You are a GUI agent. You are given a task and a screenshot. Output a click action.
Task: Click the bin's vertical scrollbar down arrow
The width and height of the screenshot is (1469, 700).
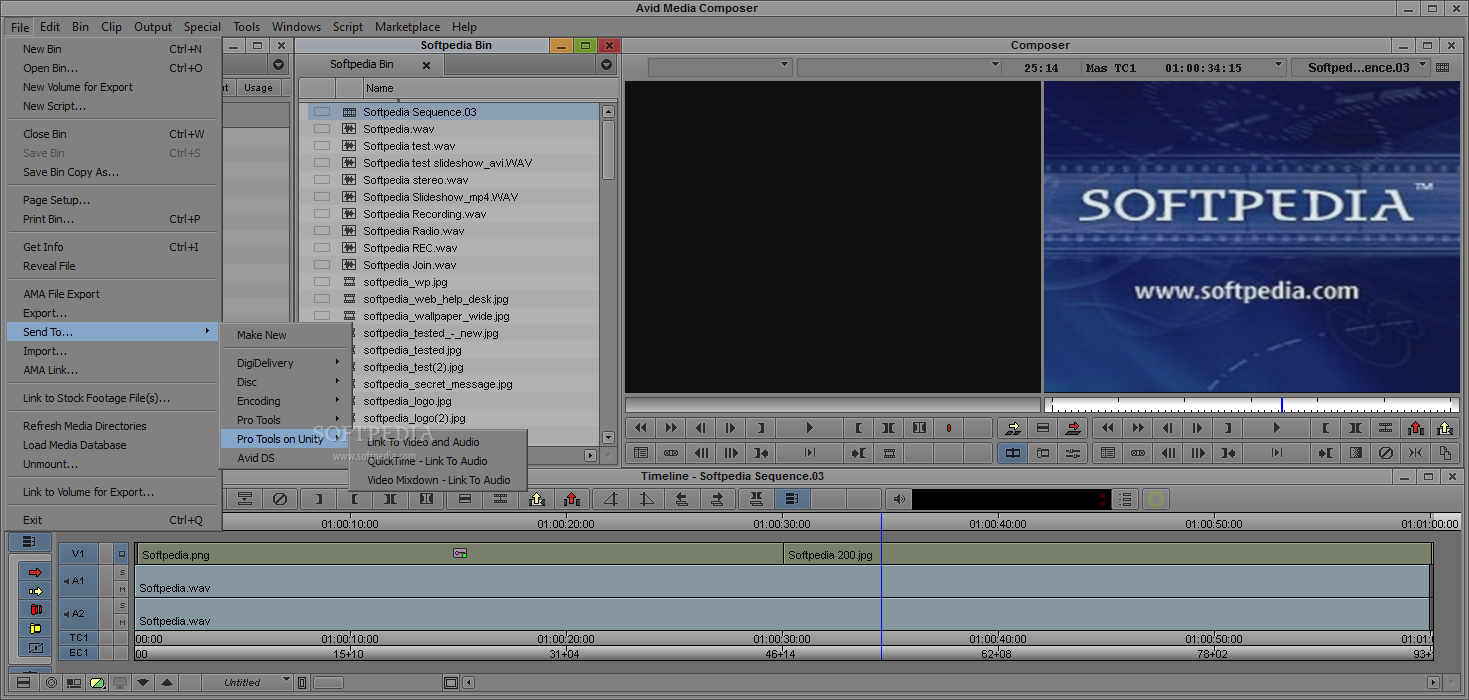point(608,437)
